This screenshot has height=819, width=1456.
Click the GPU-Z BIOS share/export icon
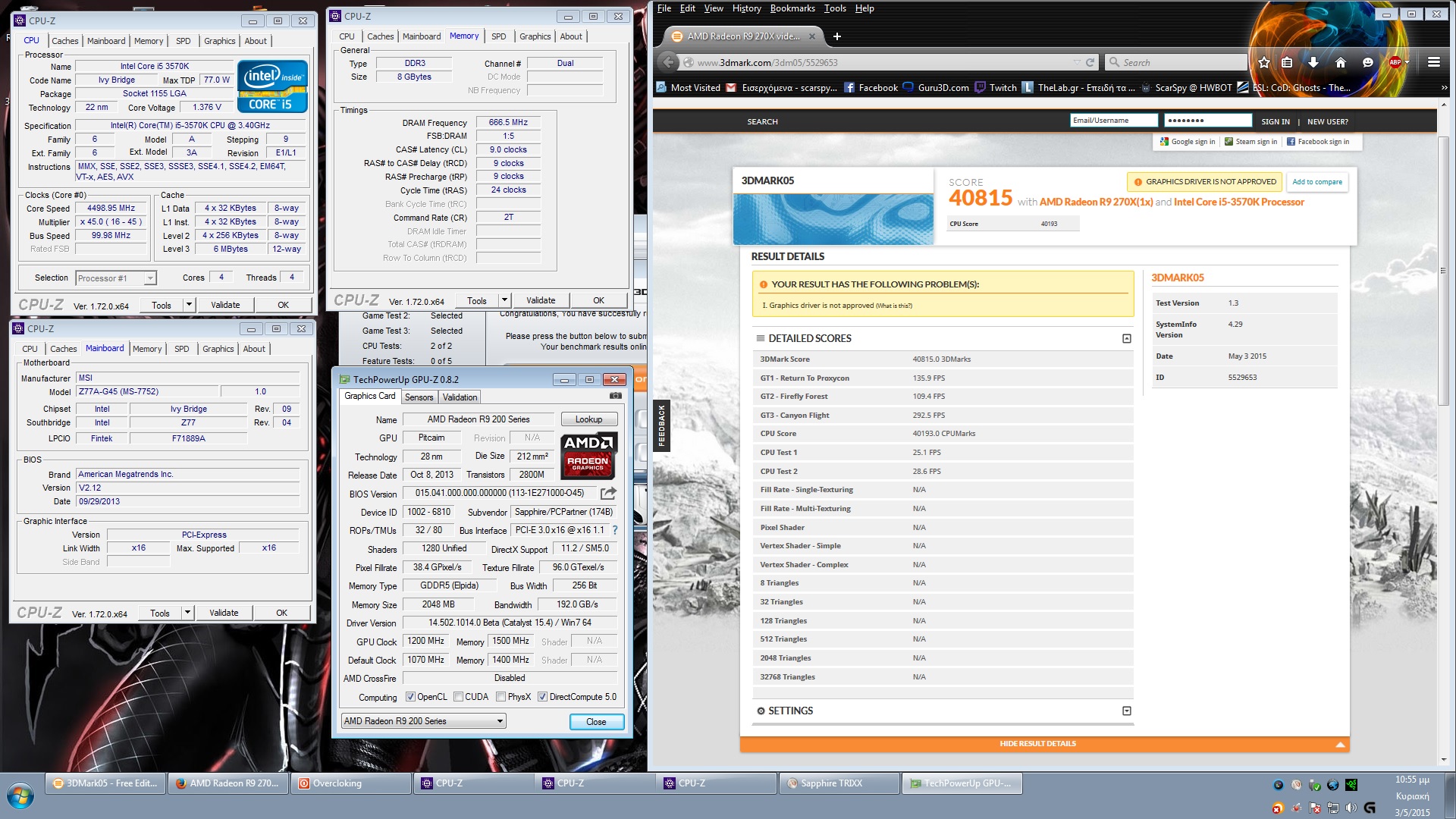(608, 493)
